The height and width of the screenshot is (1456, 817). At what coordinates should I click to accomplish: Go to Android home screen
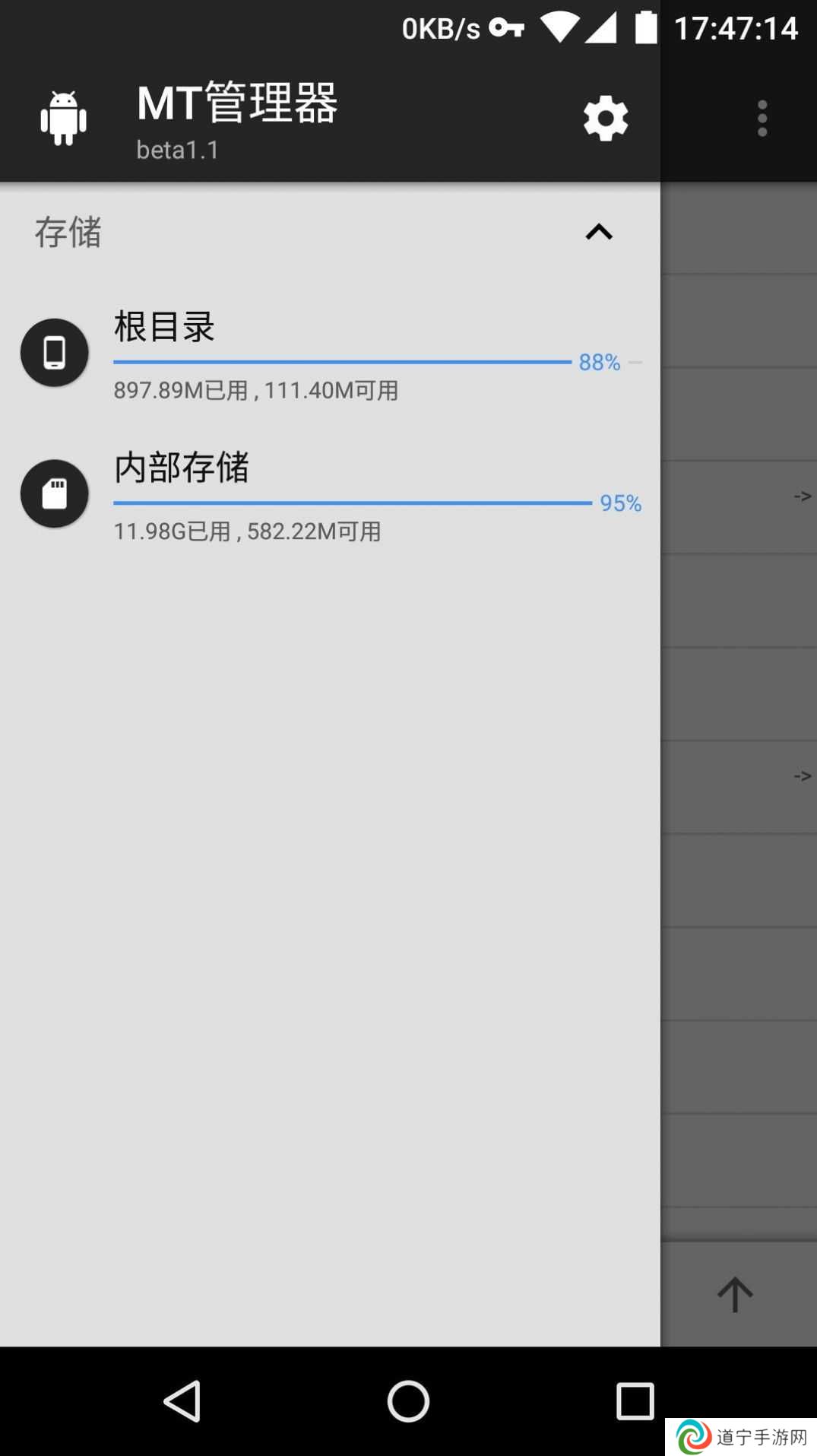pyautogui.click(x=408, y=1400)
